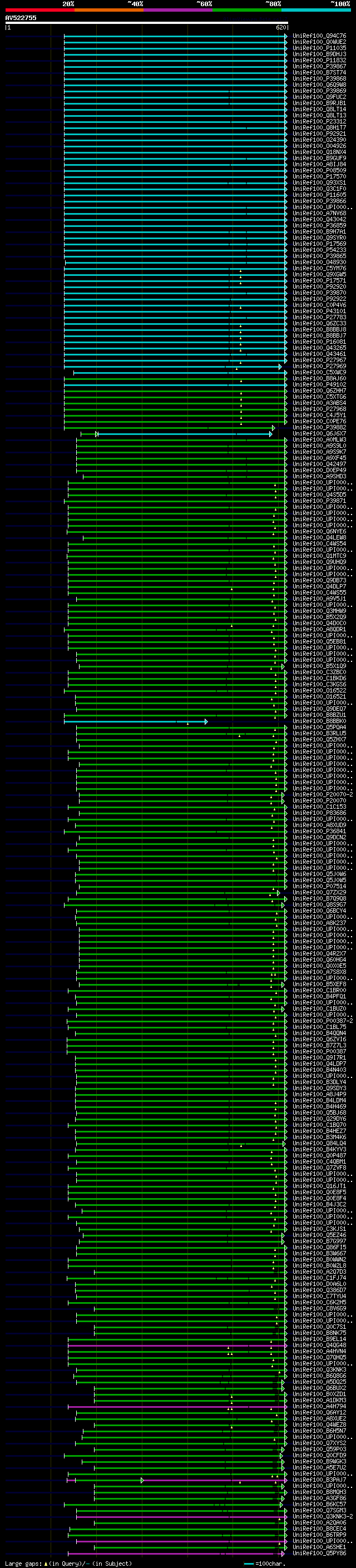Select hit label UniRef100_P39867
356x1568 pixels.
319,66
